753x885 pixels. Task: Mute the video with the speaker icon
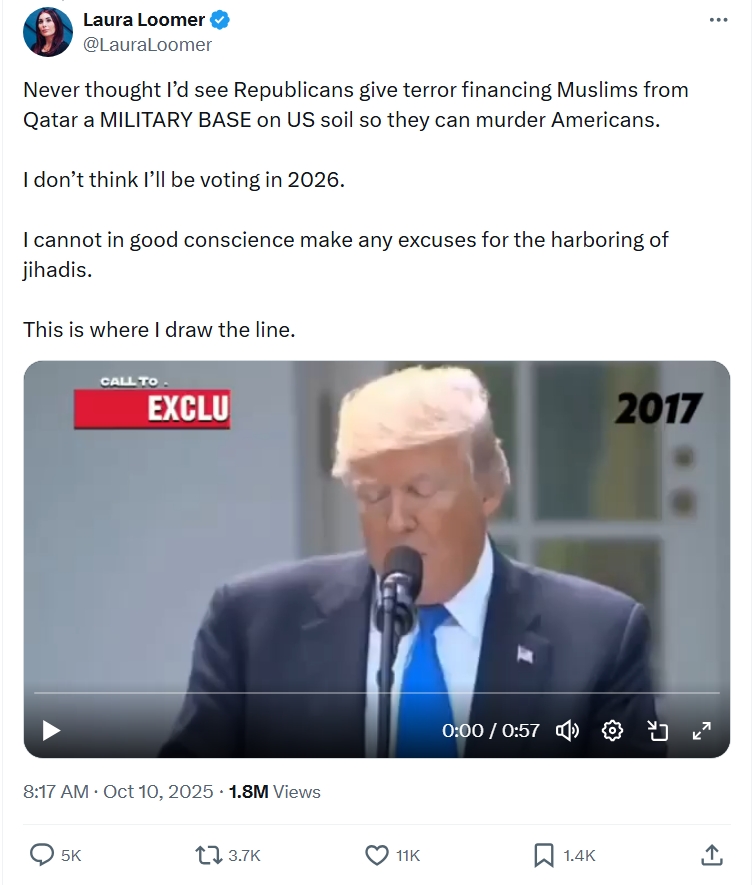567,730
